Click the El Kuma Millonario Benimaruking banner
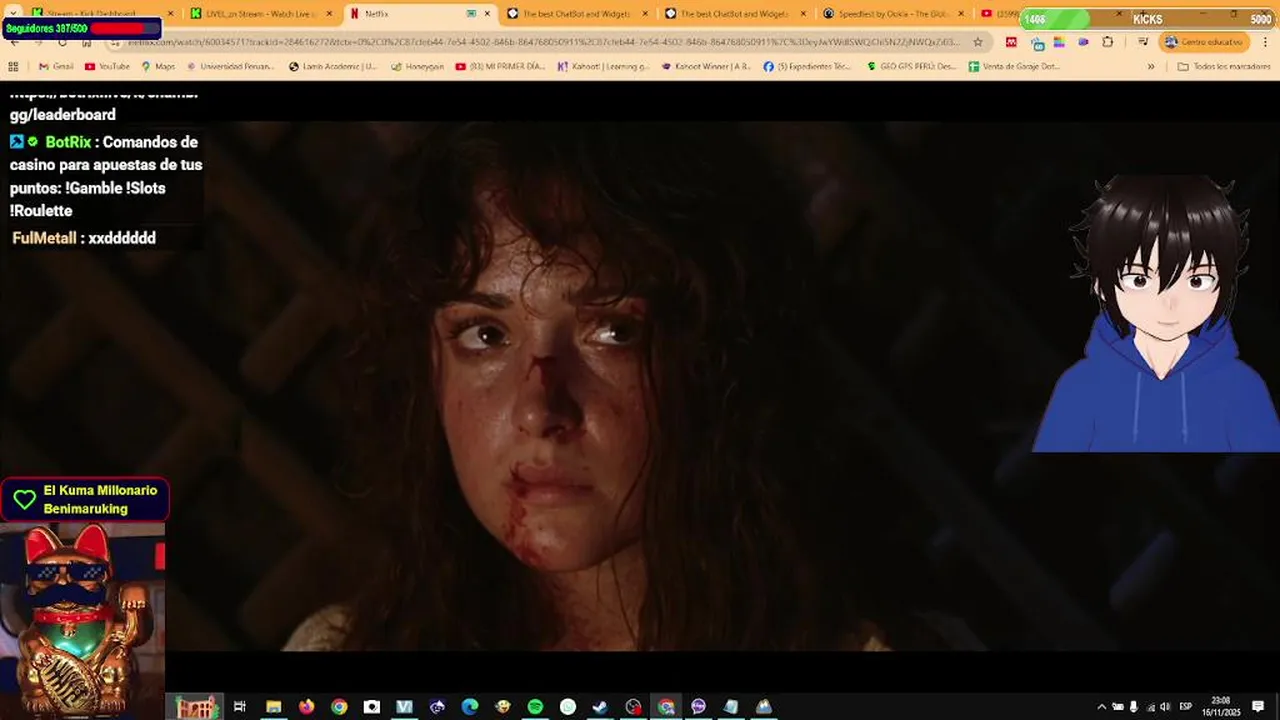Screen dimensions: 1280x720 pyautogui.click(x=85, y=499)
